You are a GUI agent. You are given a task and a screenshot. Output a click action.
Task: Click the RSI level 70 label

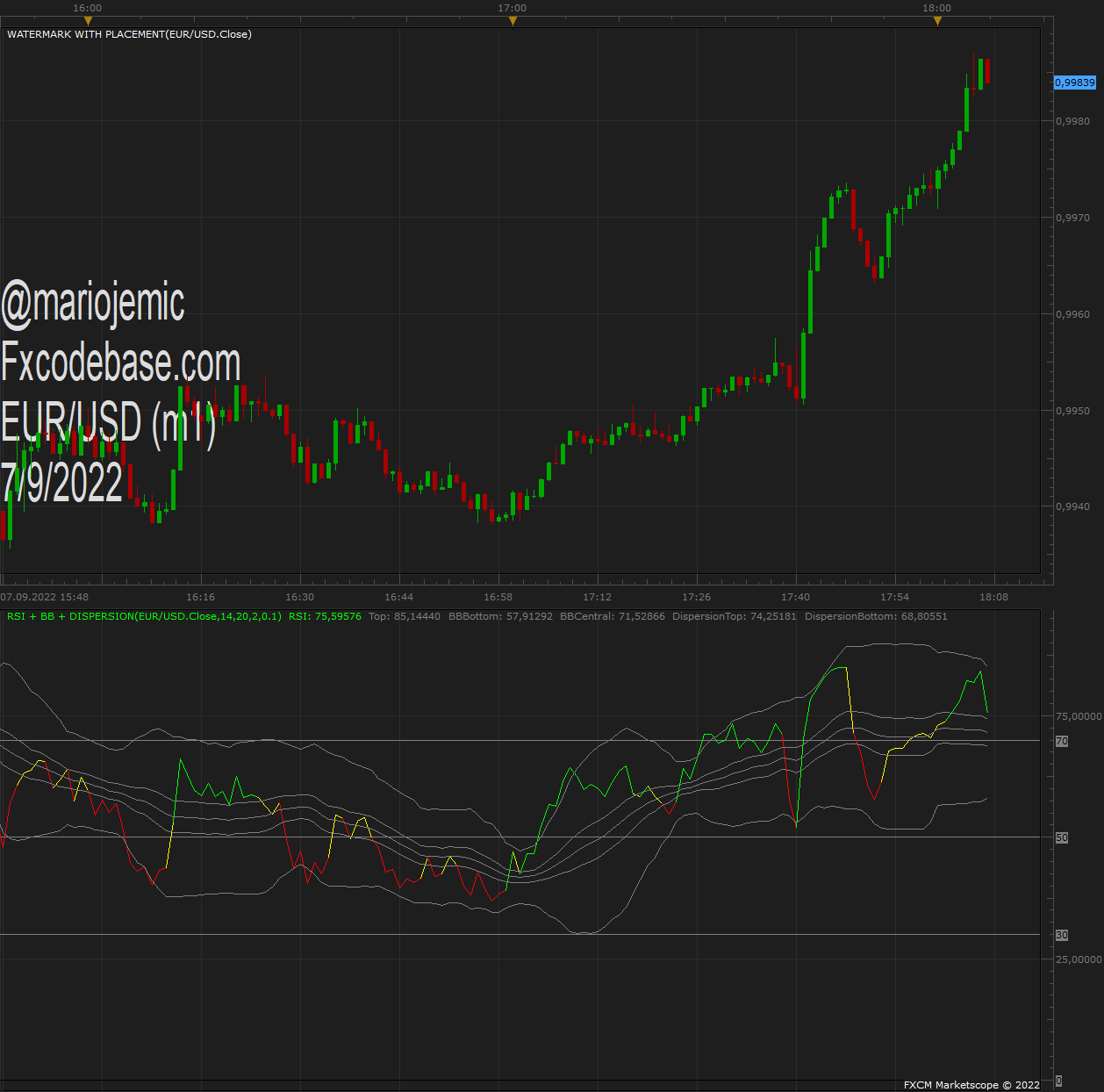pos(1062,742)
